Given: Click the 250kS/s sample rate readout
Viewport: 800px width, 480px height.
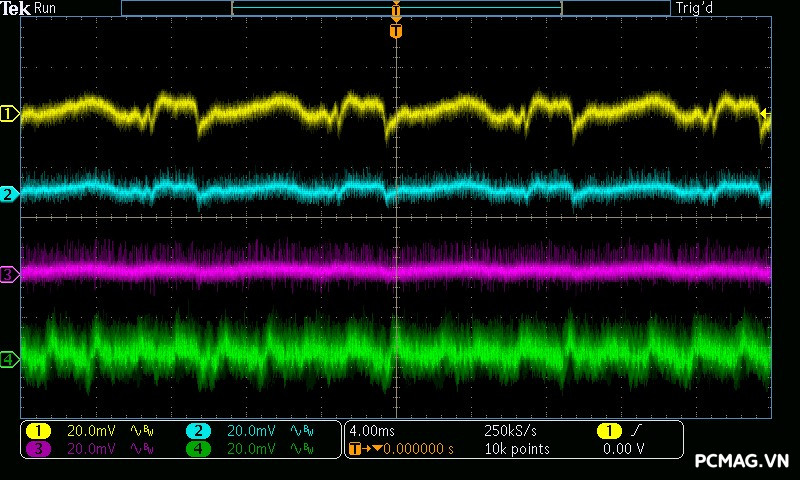Looking at the screenshot, I should coord(510,430).
